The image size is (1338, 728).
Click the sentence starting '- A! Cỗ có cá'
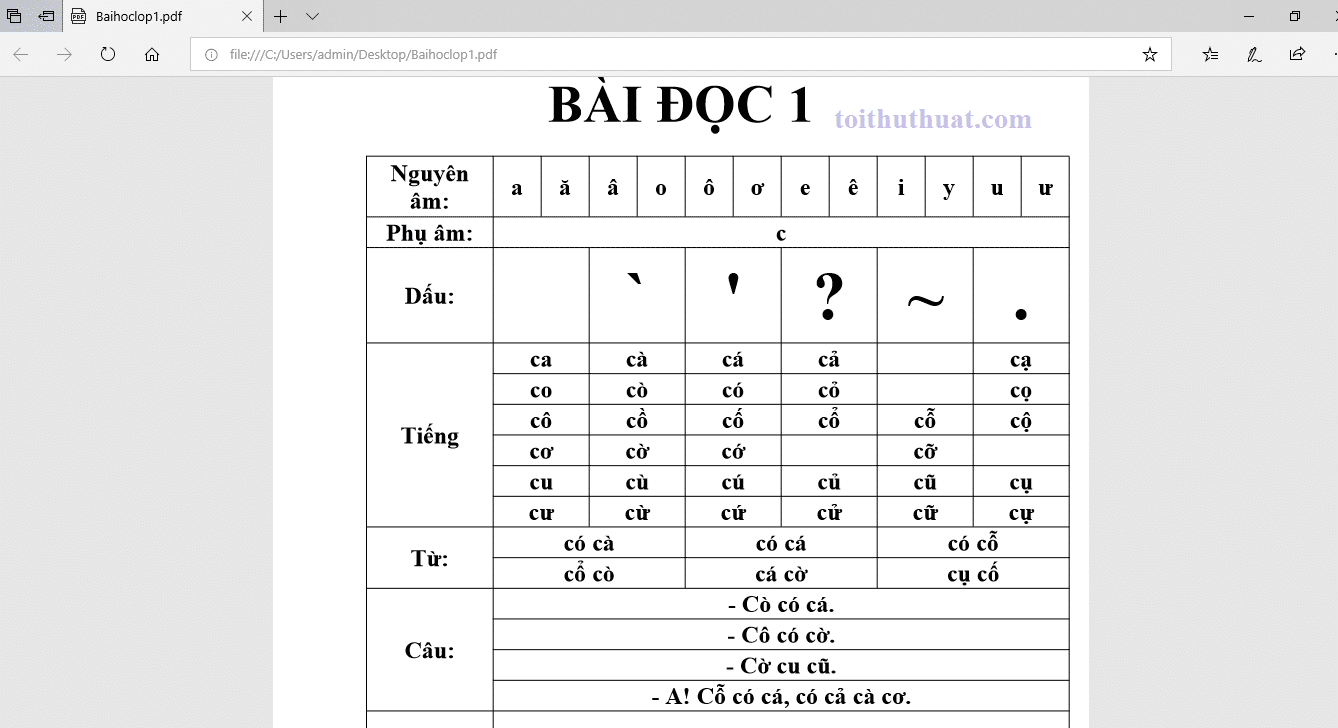781,696
